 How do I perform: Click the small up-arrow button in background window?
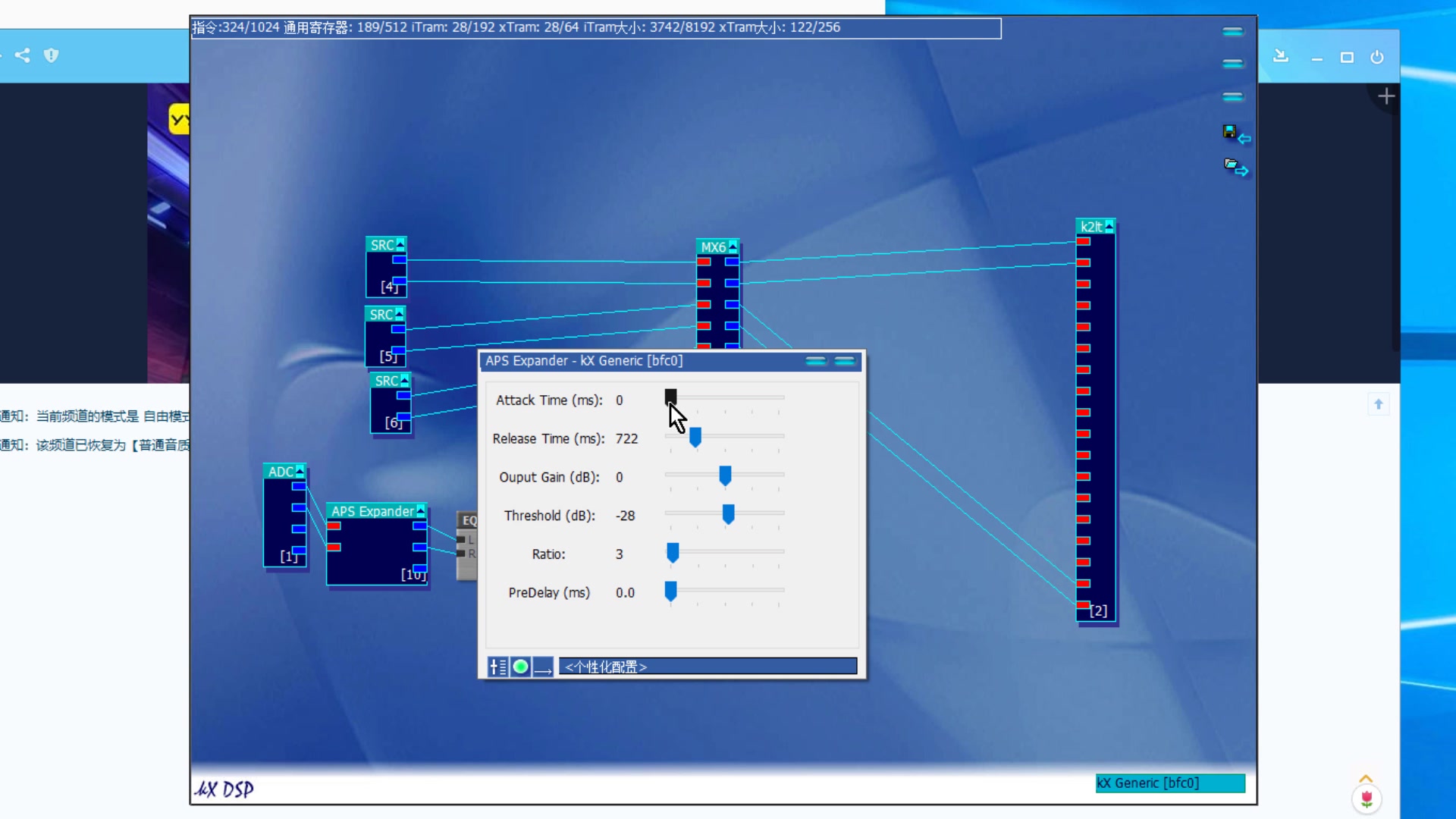pos(1379,404)
